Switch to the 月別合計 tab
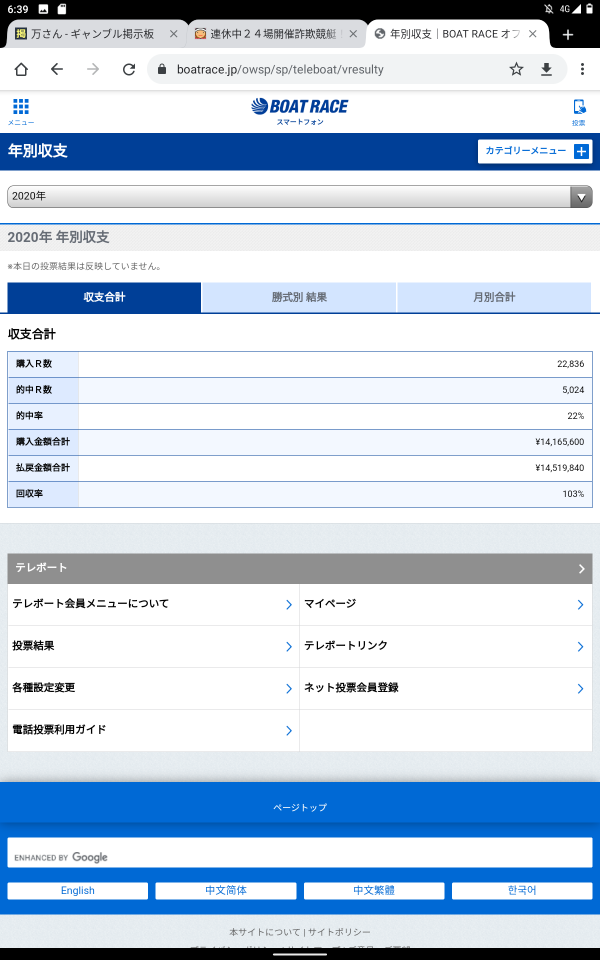 [494, 298]
